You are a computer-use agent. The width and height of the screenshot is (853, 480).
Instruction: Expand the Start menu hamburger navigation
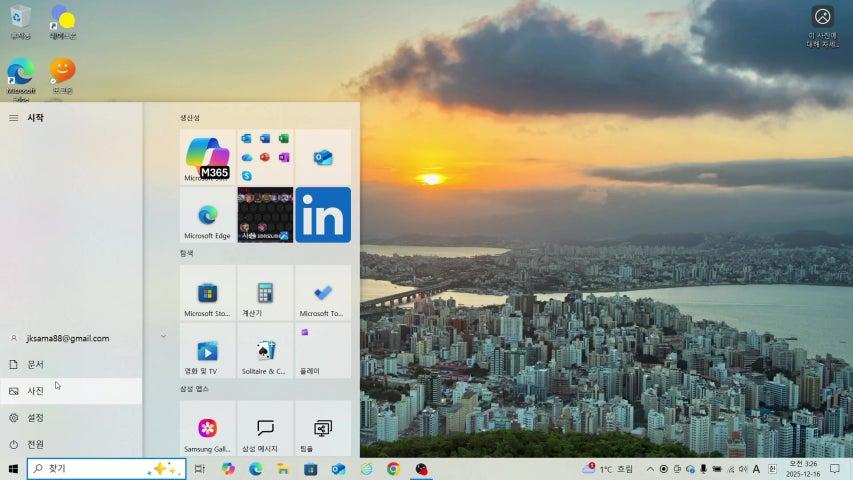coord(13,118)
